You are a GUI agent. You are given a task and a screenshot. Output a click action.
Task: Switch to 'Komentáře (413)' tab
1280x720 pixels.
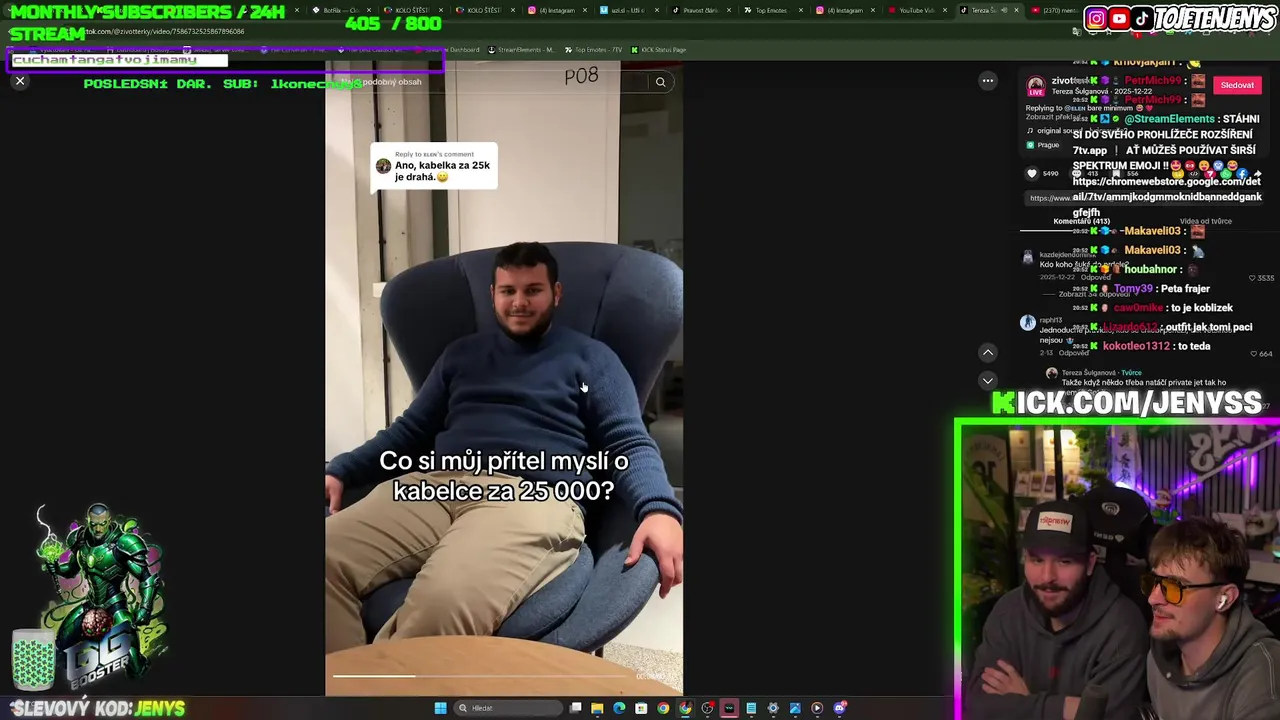pos(1081,221)
